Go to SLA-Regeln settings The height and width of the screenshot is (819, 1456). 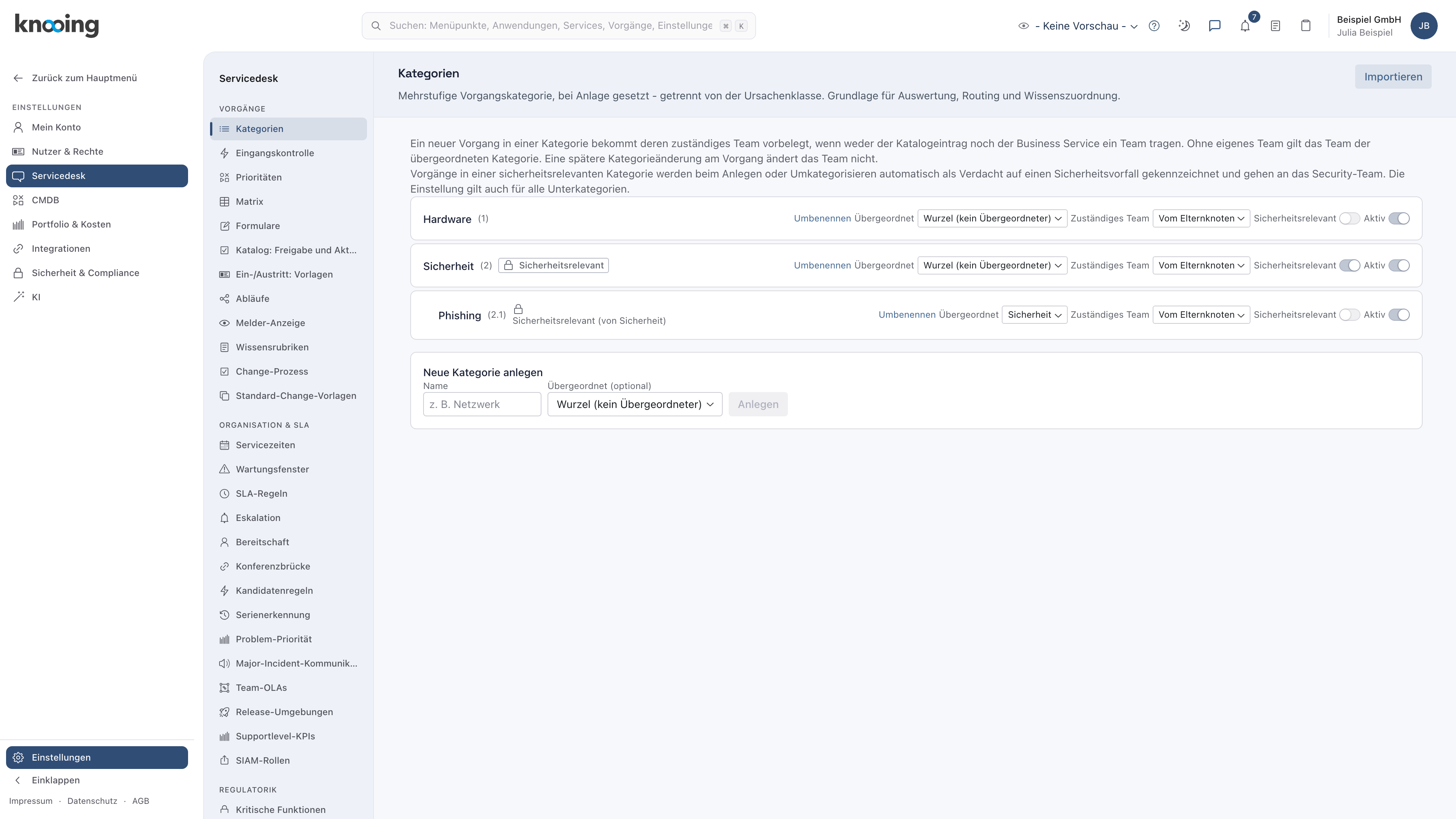pos(288,493)
